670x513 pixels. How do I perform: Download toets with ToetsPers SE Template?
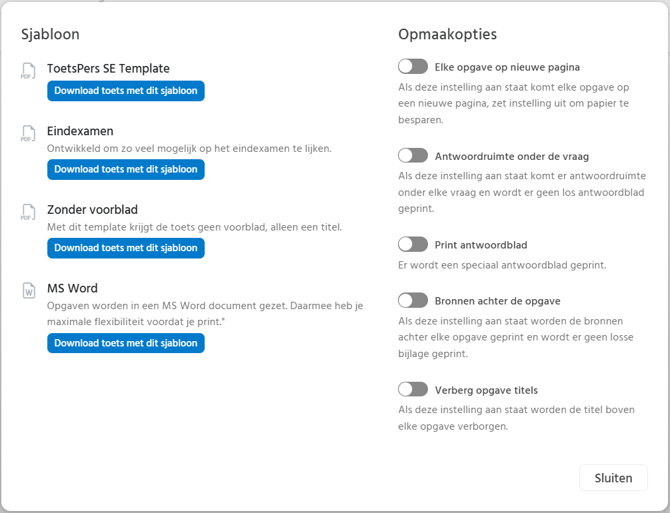pos(126,91)
